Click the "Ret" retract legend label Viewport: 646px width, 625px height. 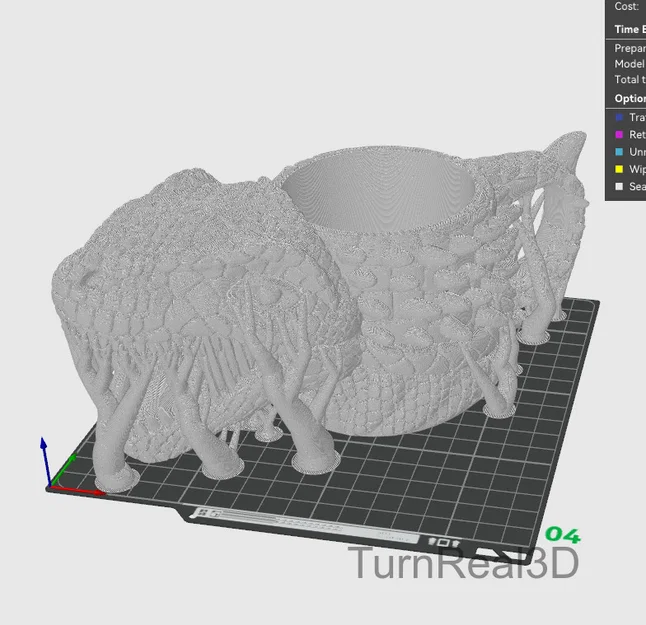(x=637, y=135)
